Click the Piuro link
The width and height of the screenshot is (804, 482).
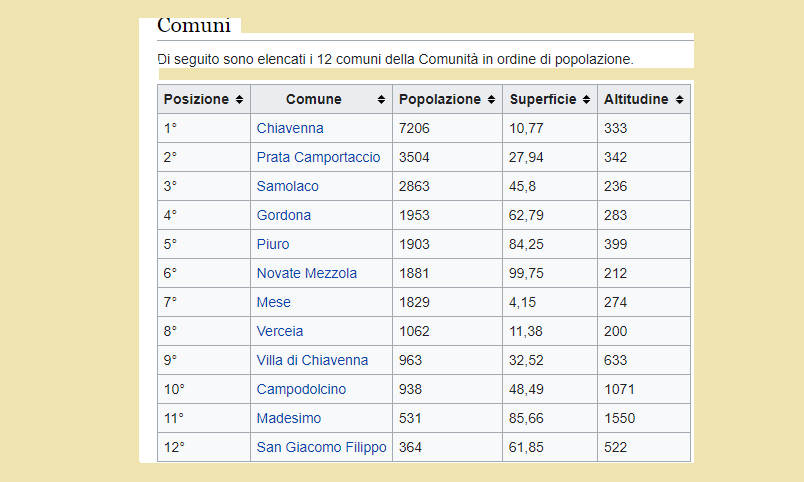tap(273, 244)
